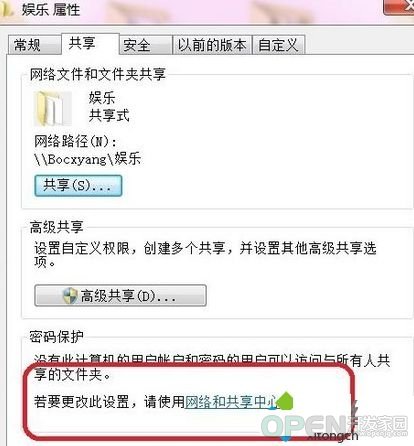Viewport: 414px width, 446px height.
Task: Click the network path \\Bocxyang\娱乐 text
Action: pos(87,159)
